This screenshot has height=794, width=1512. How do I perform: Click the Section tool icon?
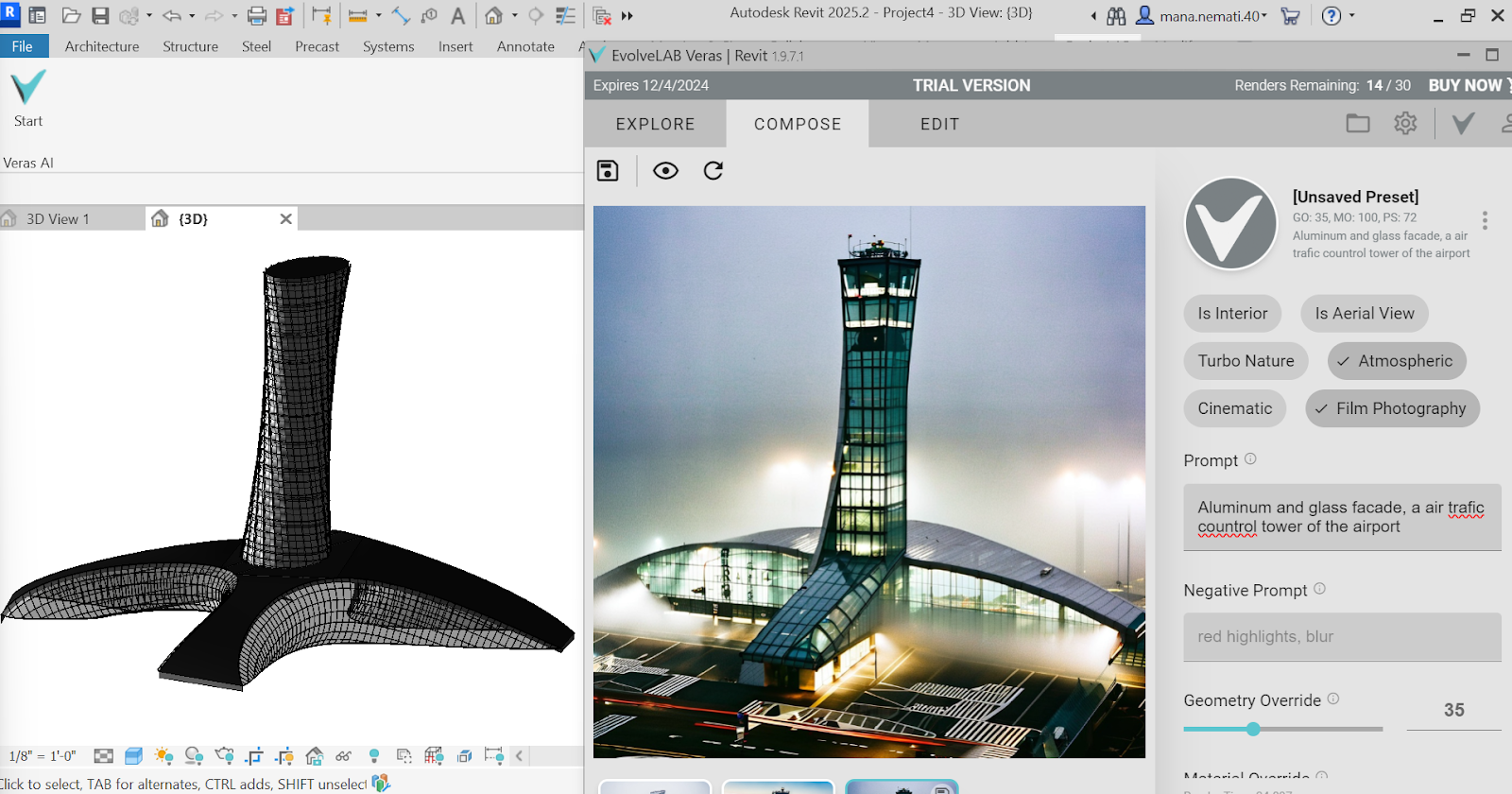pyautogui.click(x=536, y=16)
